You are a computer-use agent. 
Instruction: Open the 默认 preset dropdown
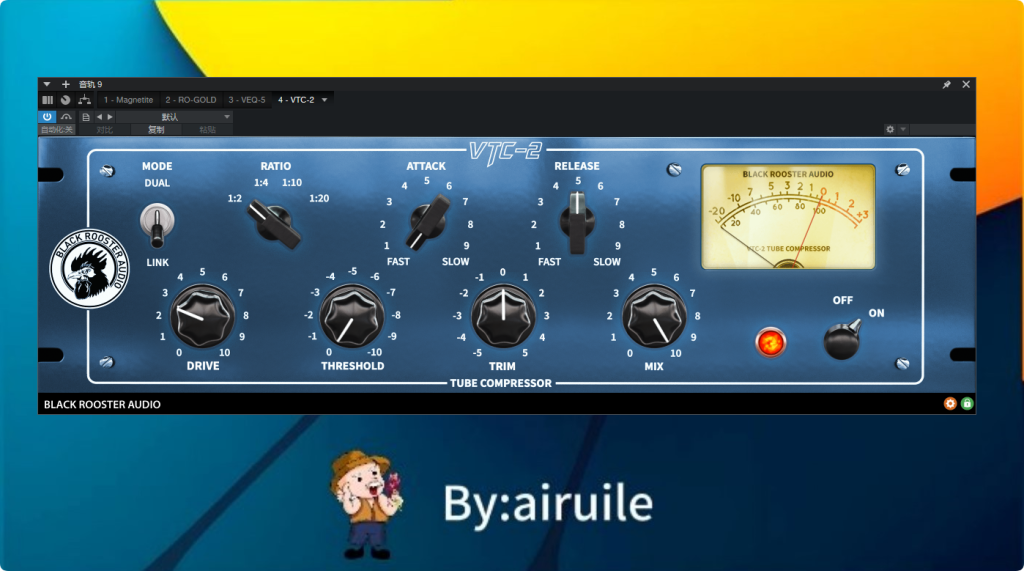pos(174,117)
